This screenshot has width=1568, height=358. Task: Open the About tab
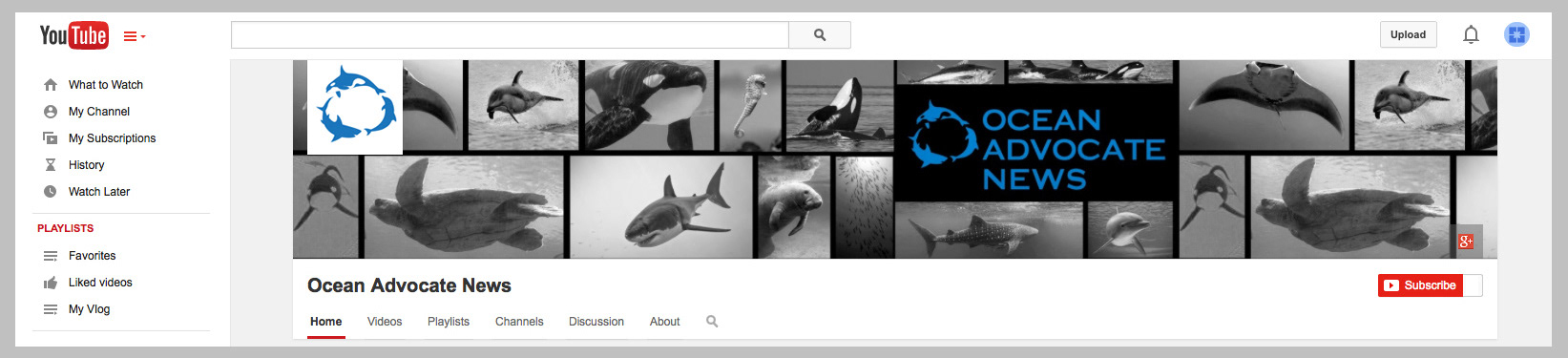click(665, 322)
